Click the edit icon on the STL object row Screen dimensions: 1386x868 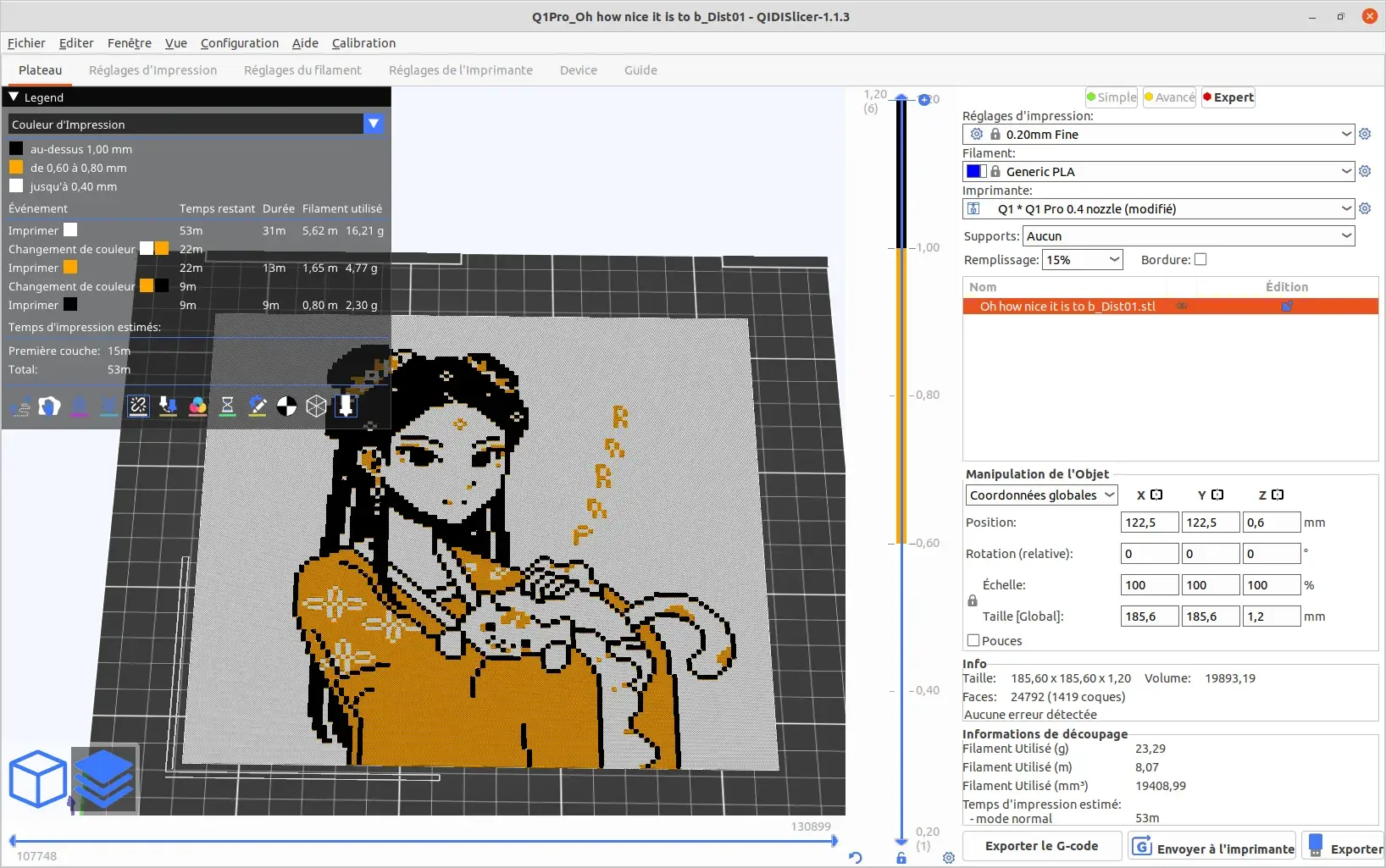(1287, 307)
